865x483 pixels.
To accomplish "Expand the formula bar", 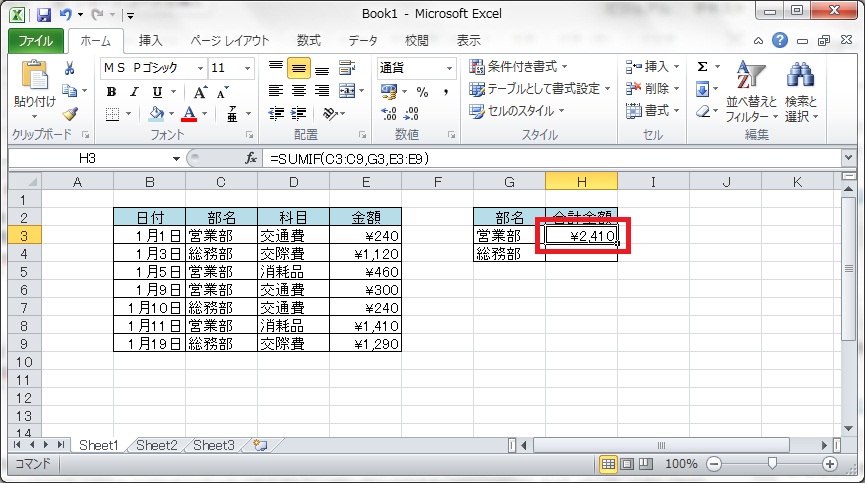I will (x=848, y=158).
